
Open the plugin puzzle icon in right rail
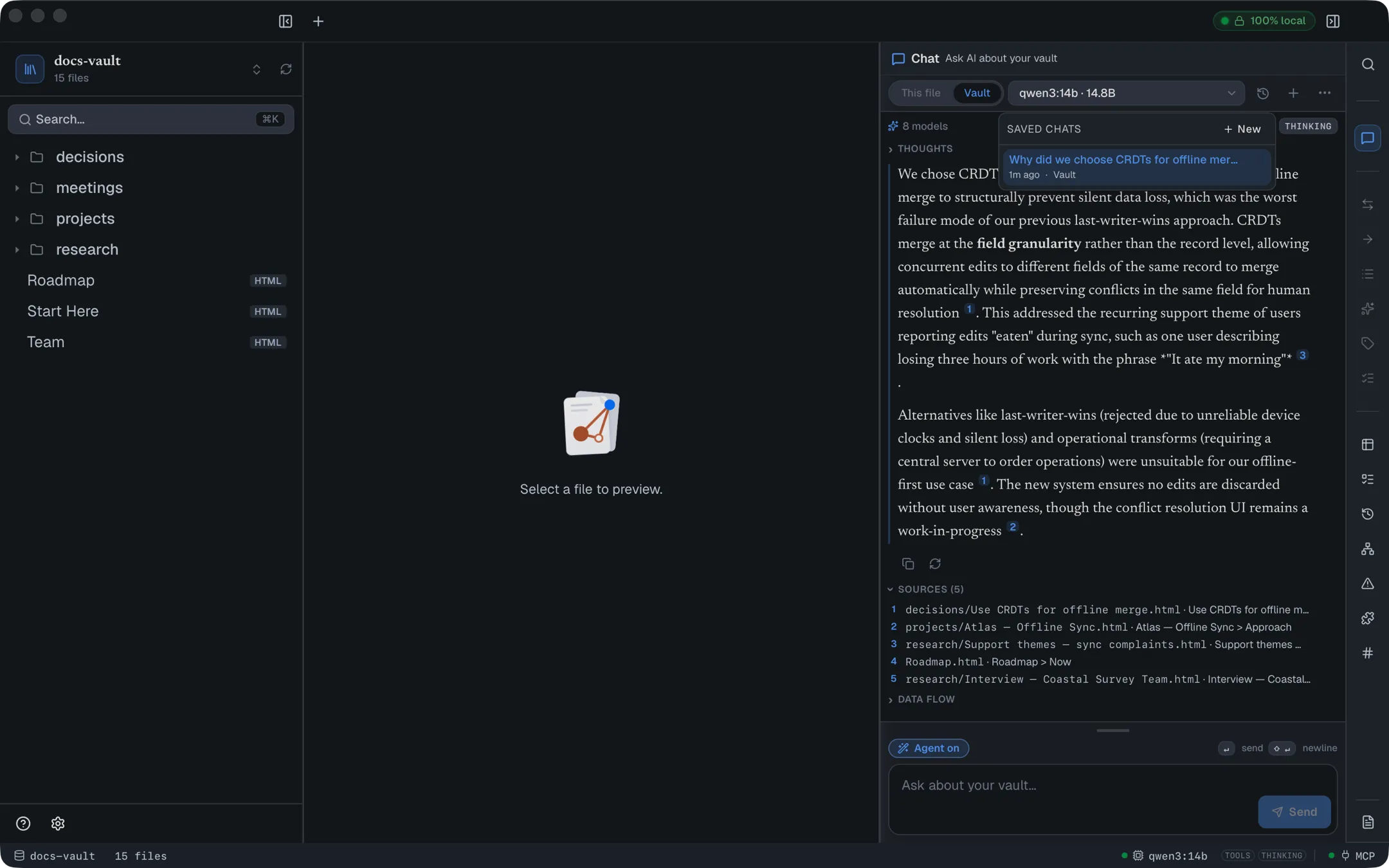(x=1368, y=619)
